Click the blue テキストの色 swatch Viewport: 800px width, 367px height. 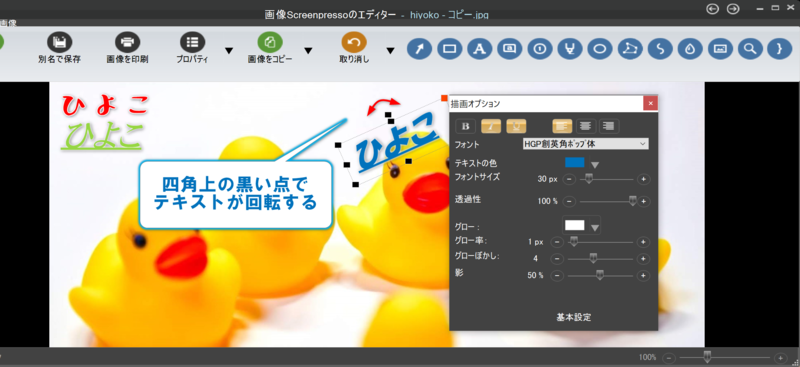pos(574,163)
